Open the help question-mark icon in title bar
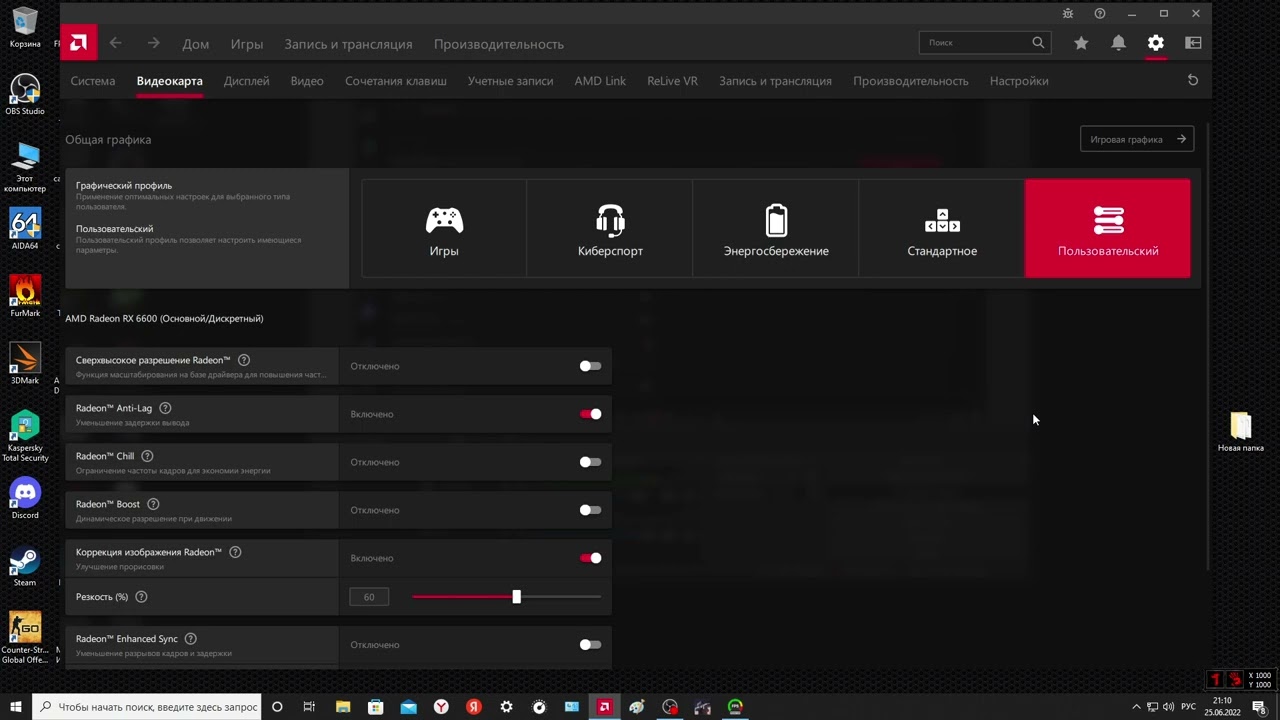 [x=1100, y=14]
